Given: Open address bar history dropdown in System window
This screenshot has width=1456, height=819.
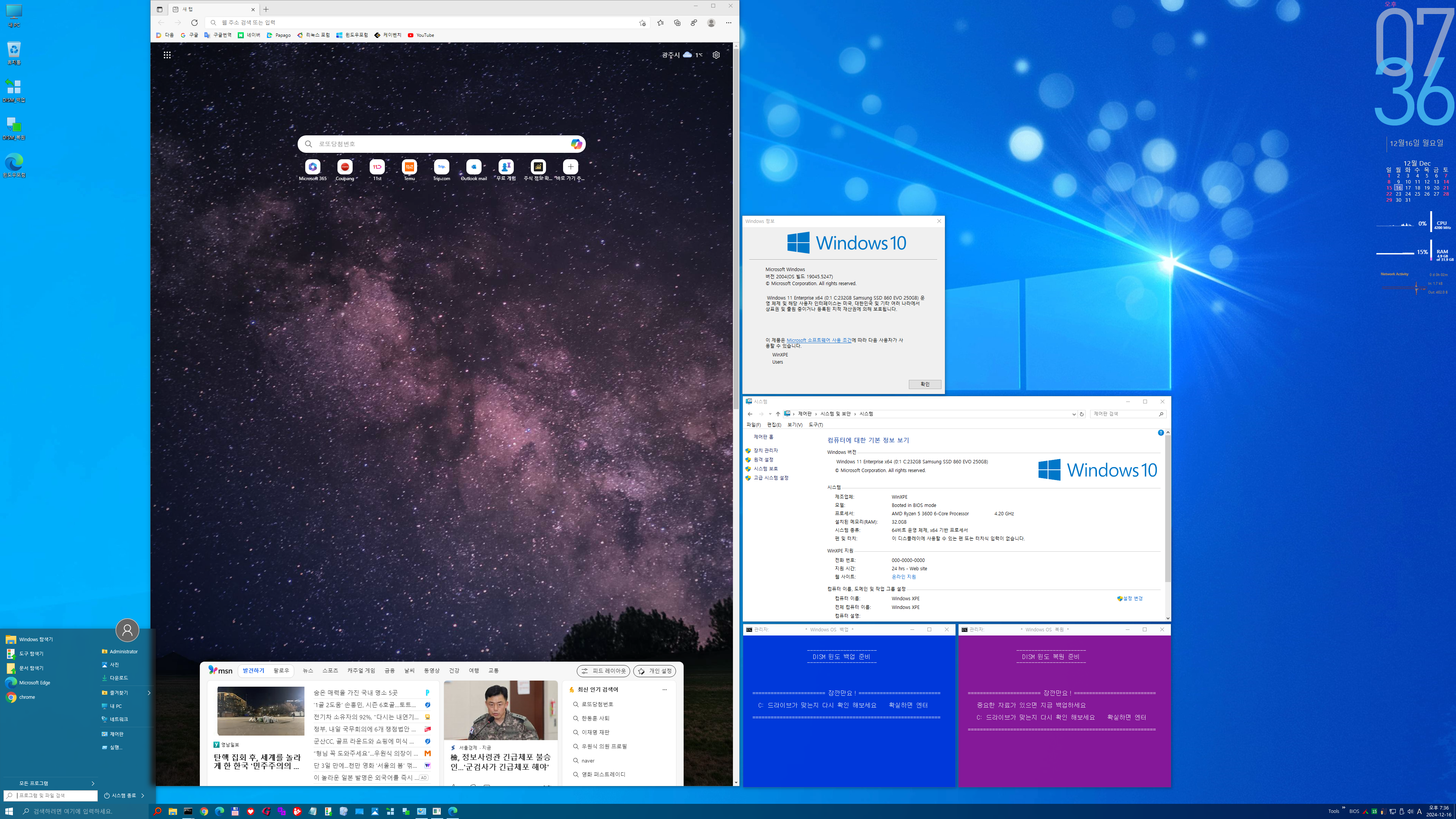Looking at the screenshot, I should coord(1074,414).
